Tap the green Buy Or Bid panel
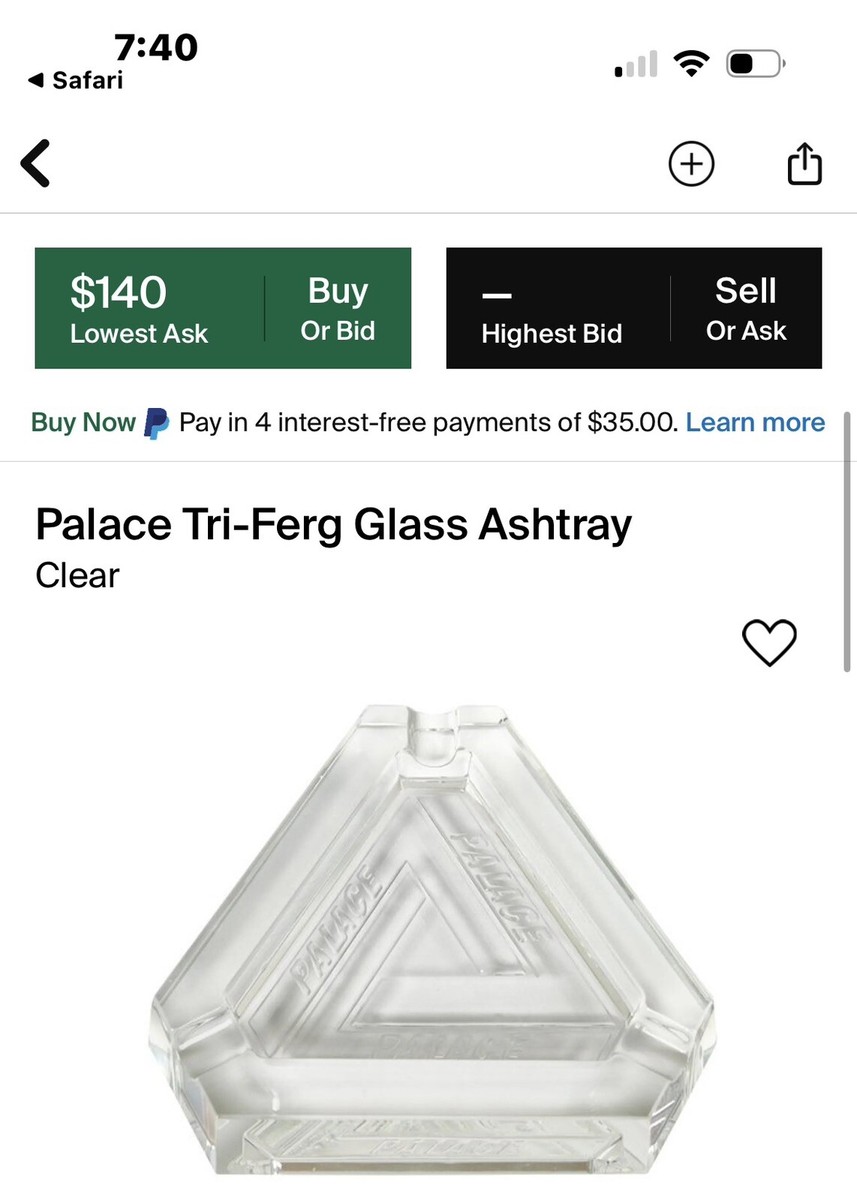Viewport: 857px width, 1200px height. pos(222,307)
